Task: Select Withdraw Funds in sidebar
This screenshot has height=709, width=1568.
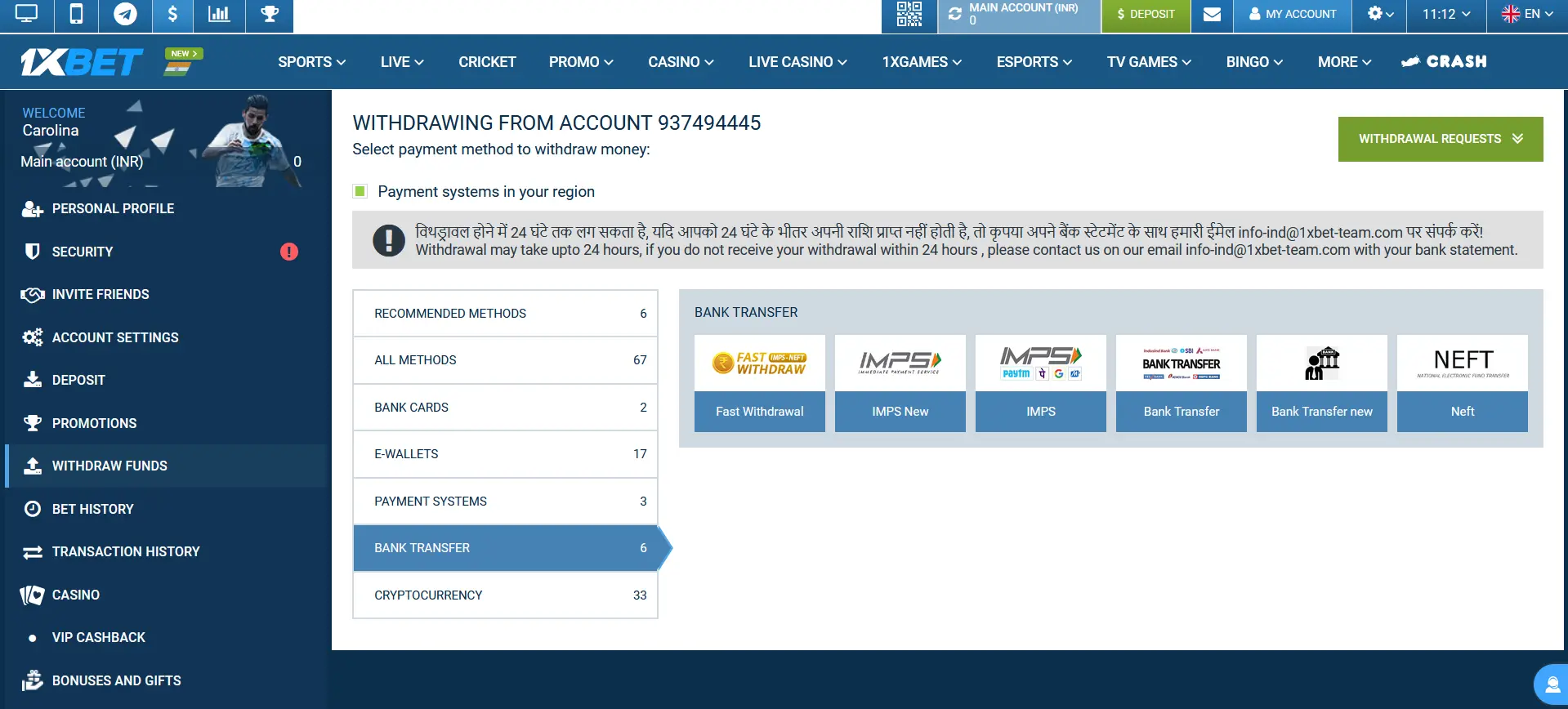Action: pos(166,466)
